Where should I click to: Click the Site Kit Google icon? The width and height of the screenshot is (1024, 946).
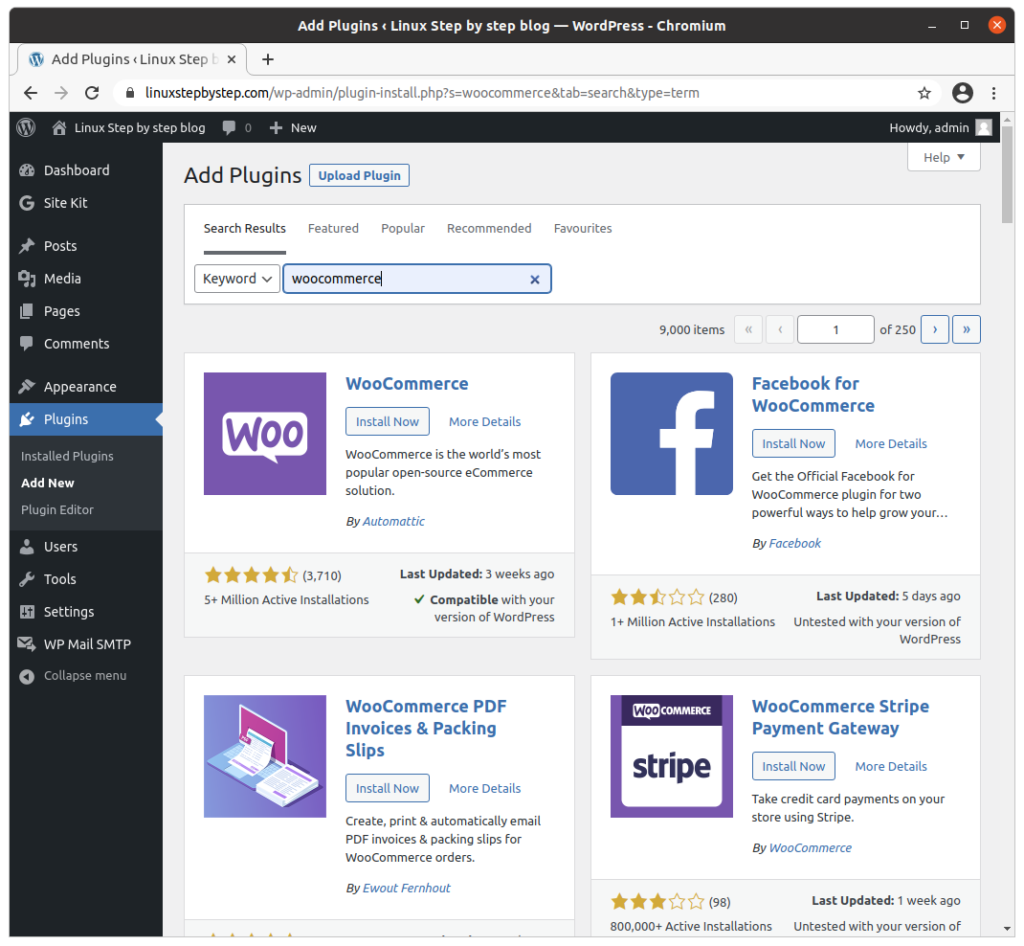pyautogui.click(x=27, y=203)
